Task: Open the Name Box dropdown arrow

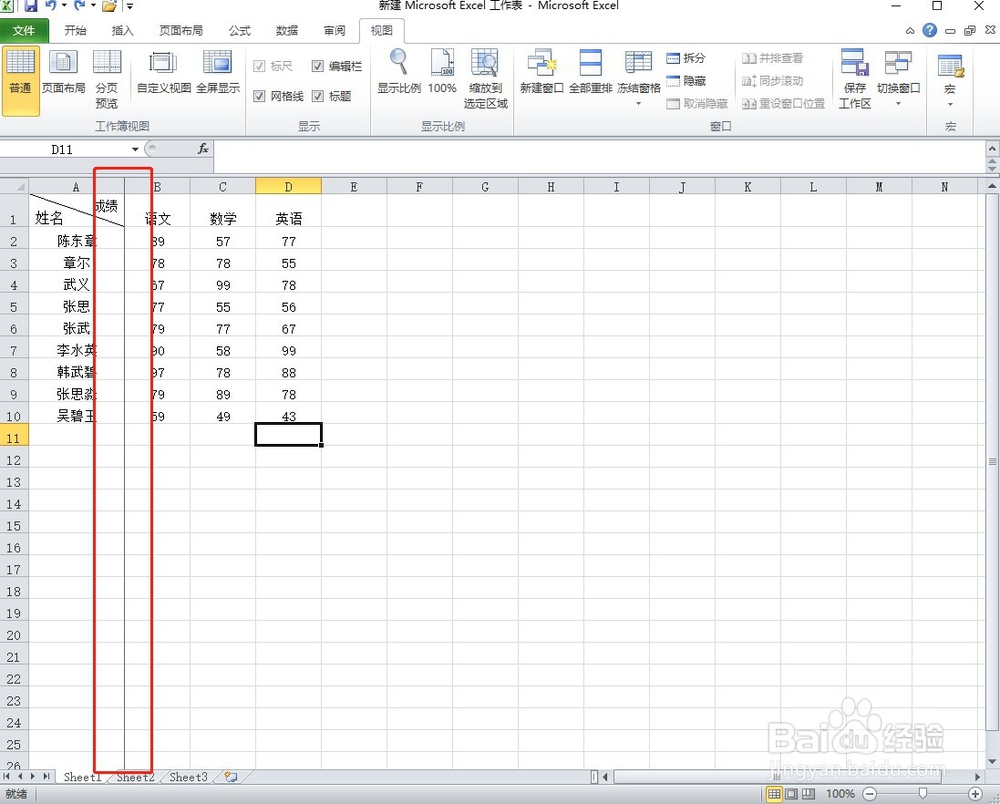Action: [x=135, y=149]
